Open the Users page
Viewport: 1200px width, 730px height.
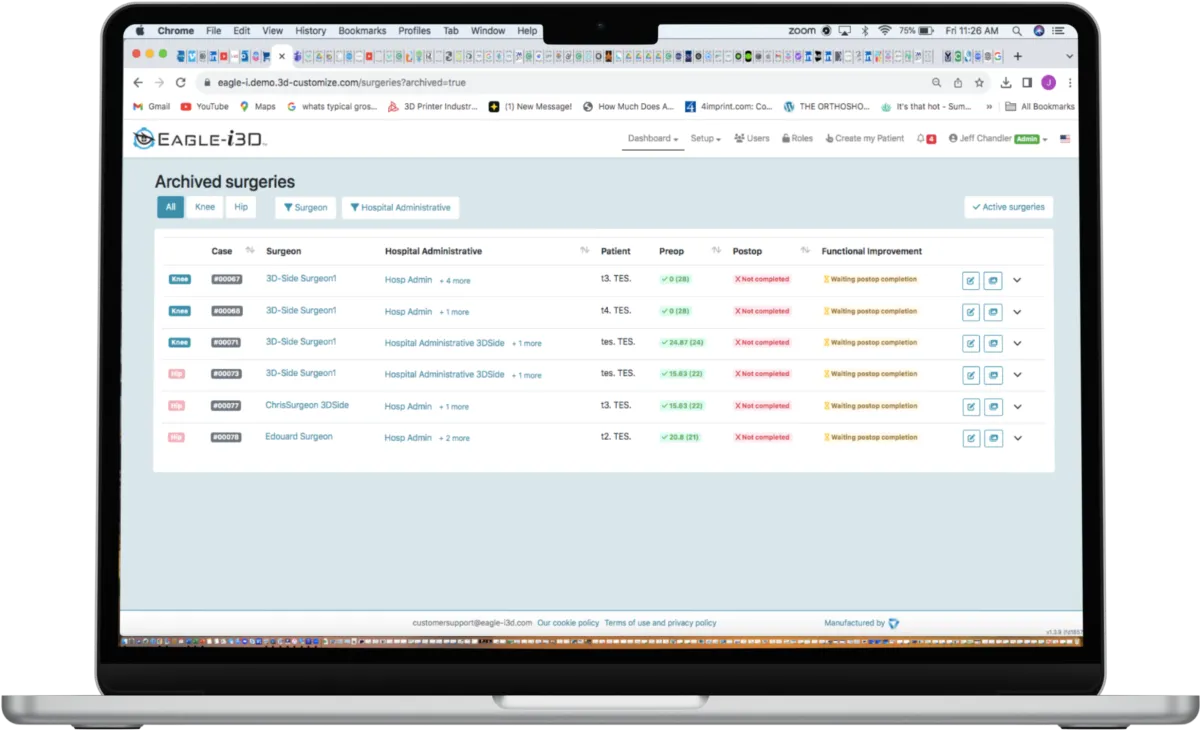pyautogui.click(x=752, y=139)
